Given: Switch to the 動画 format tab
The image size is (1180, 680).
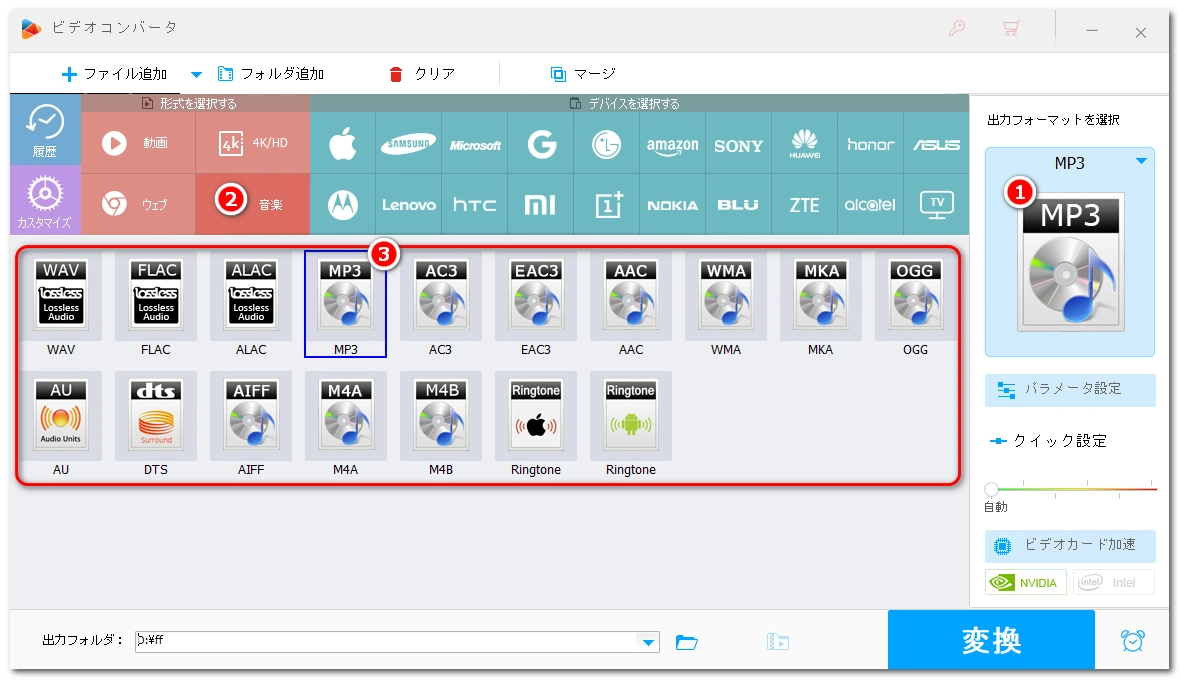Looking at the screenshot, I should click(138, 144).
